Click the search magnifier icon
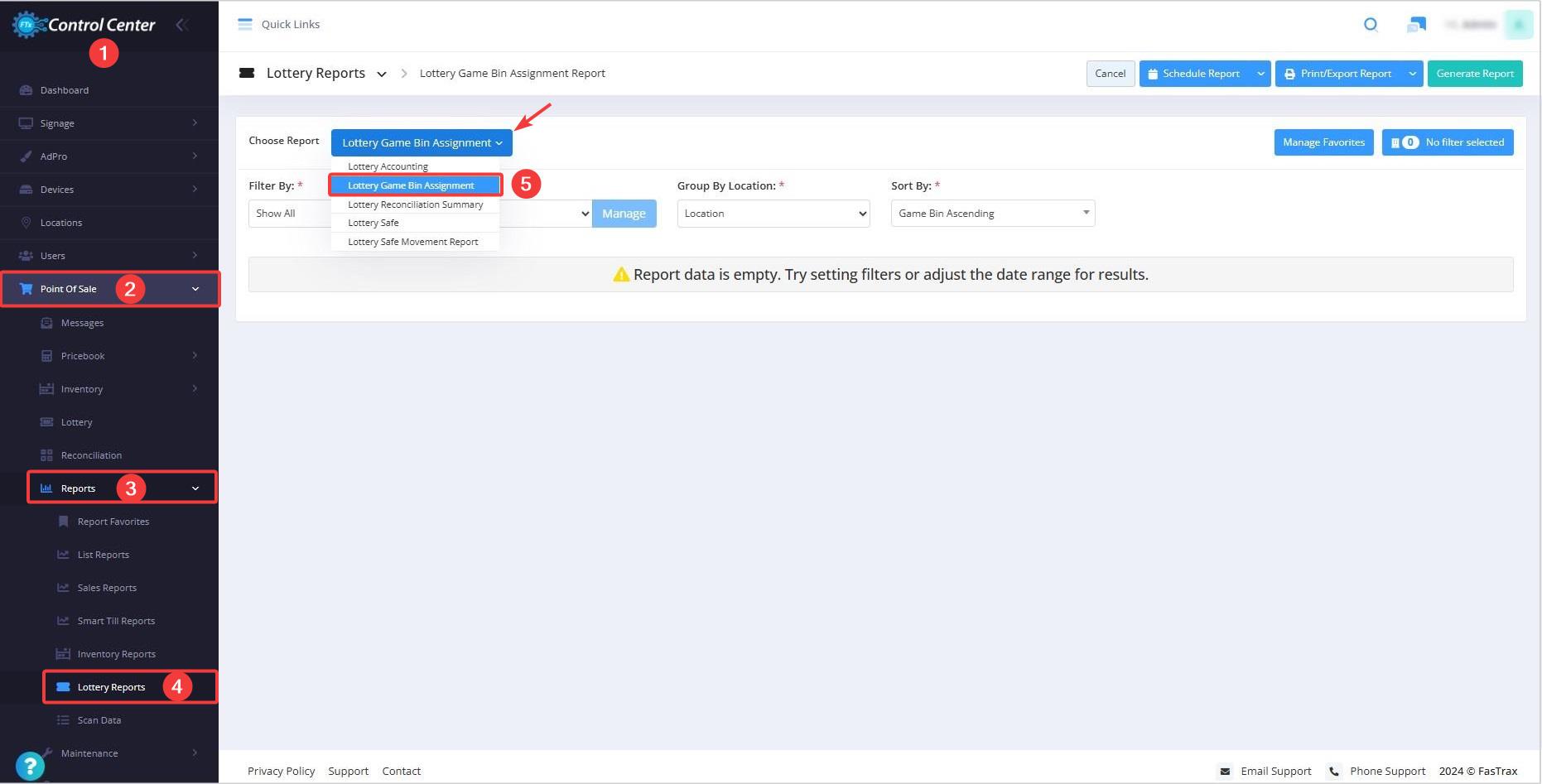1542x784 pixels. [x=1371, y=25]
